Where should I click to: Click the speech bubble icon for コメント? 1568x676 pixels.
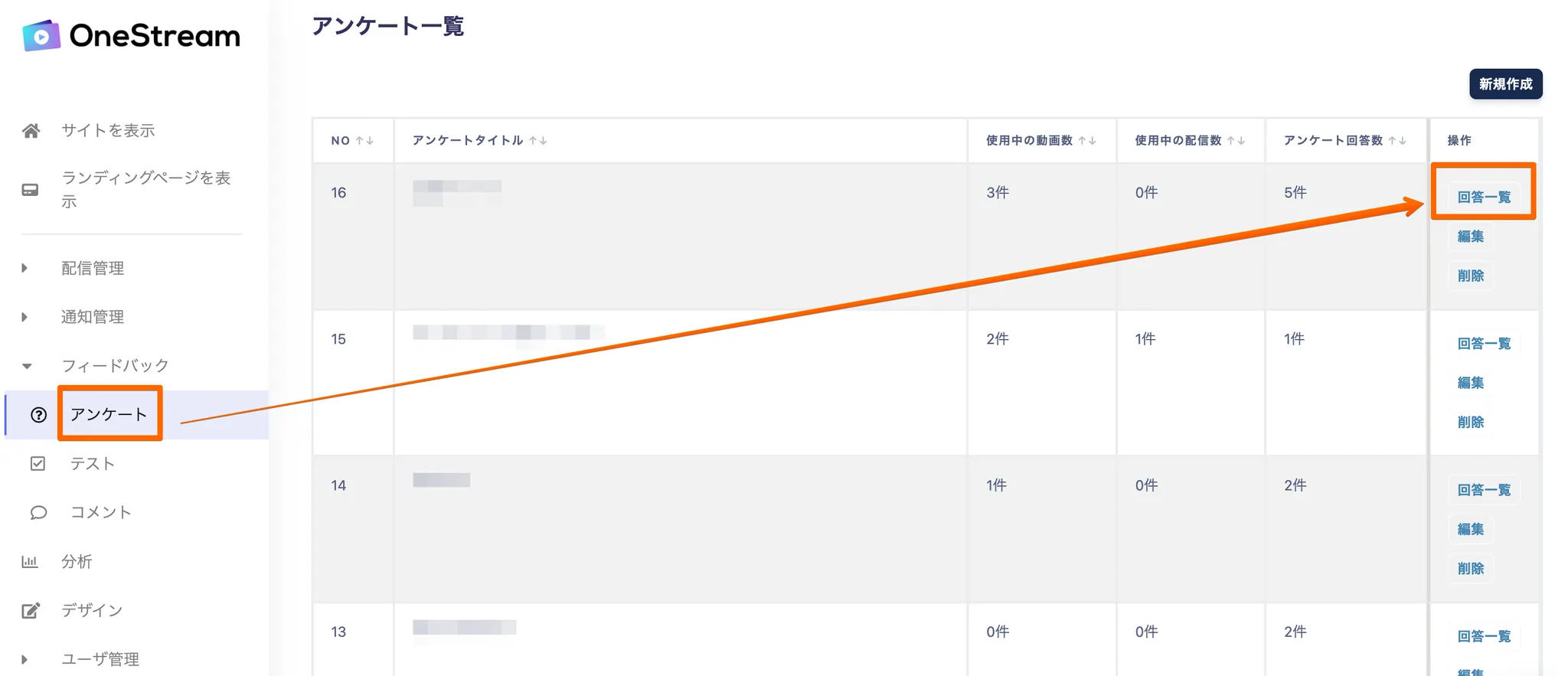pos(38,513)
